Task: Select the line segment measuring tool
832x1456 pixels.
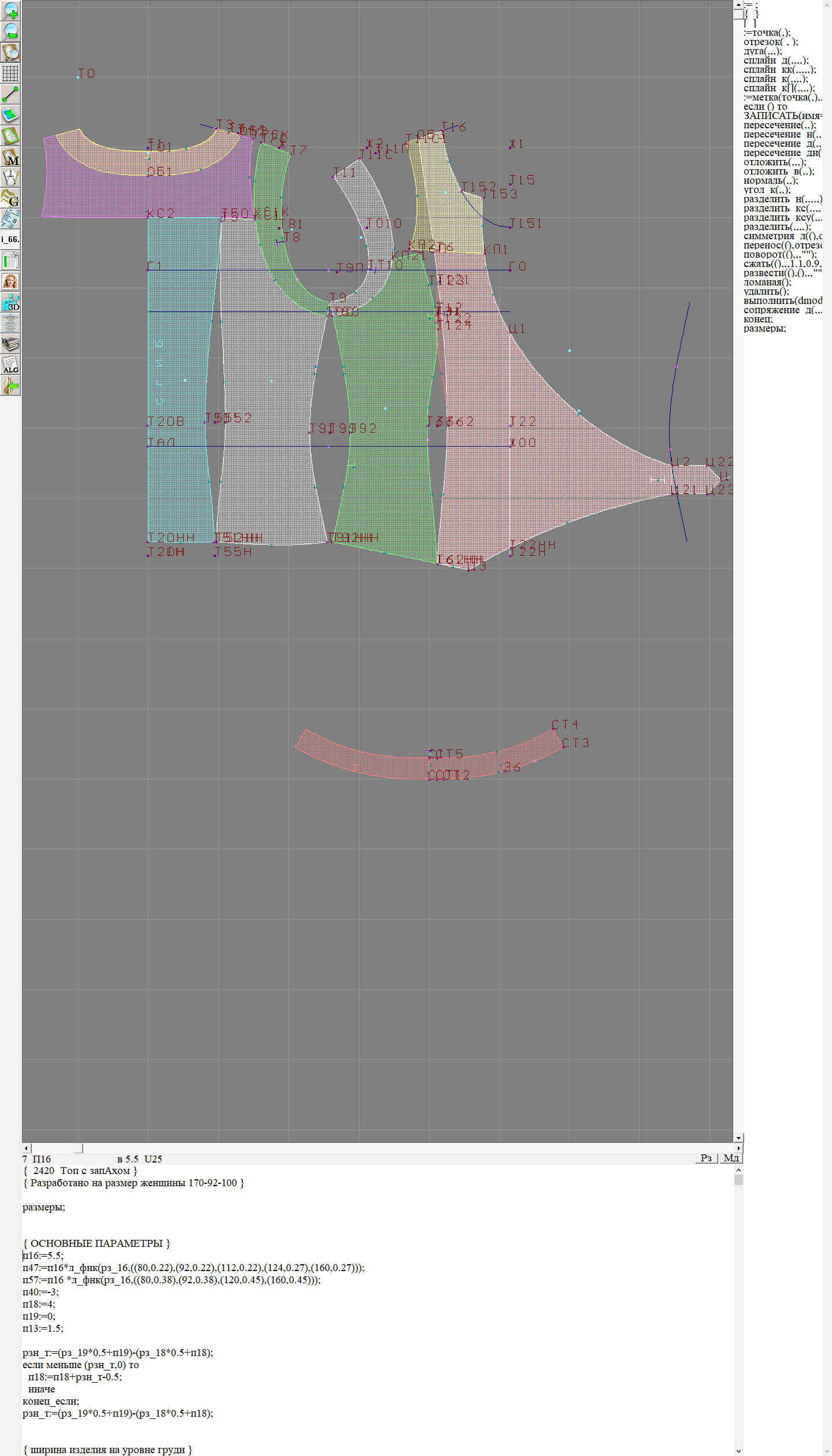Action: (x=10, y=94)
